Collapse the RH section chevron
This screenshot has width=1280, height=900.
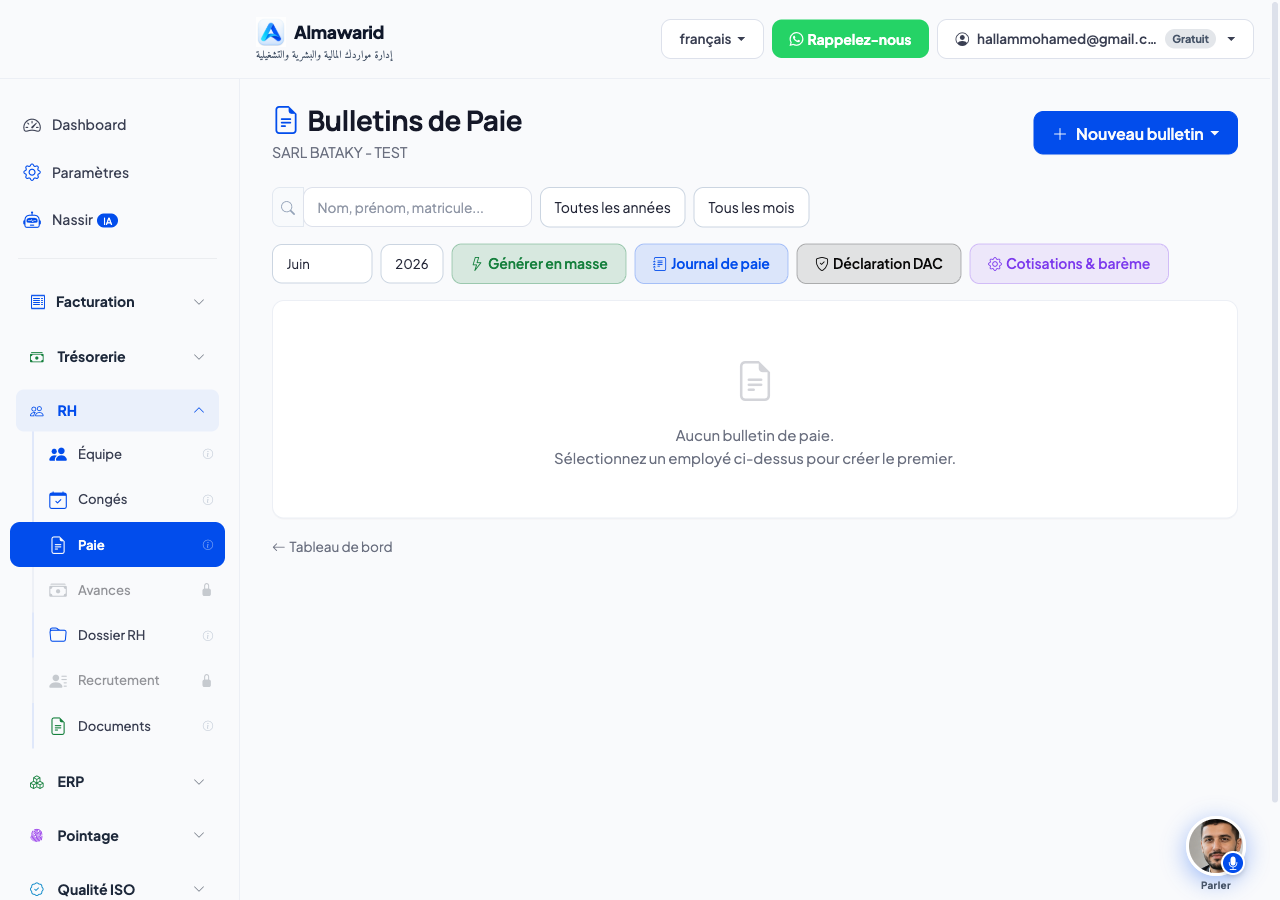tap(199, 411)
